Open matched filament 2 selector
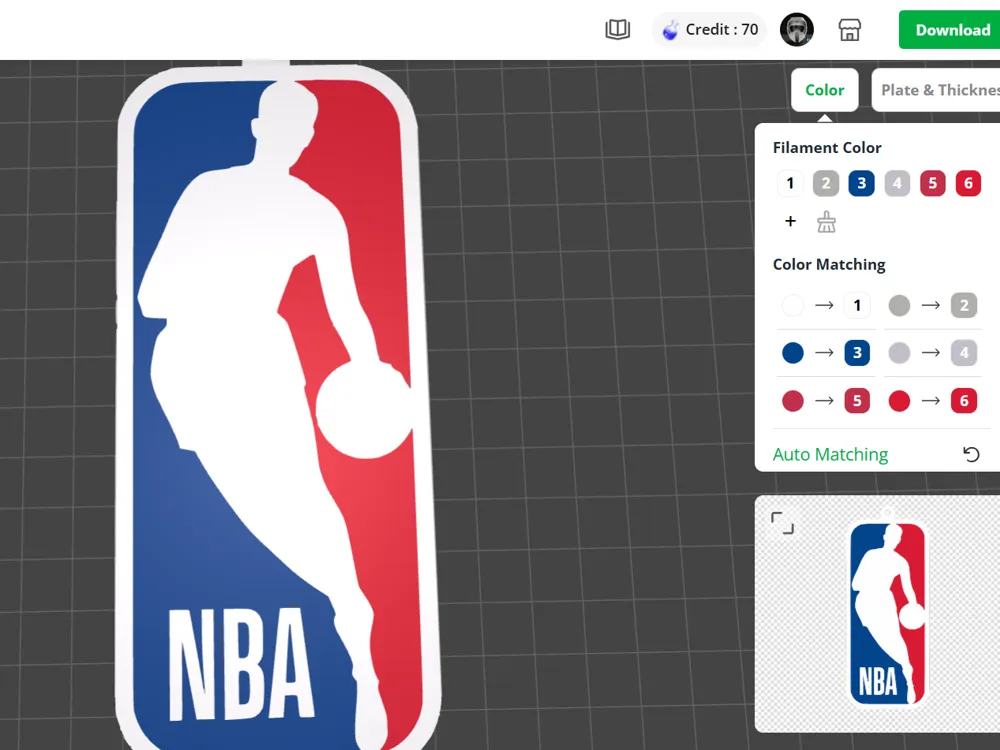The image size is (1000, 750). [964, 305]
